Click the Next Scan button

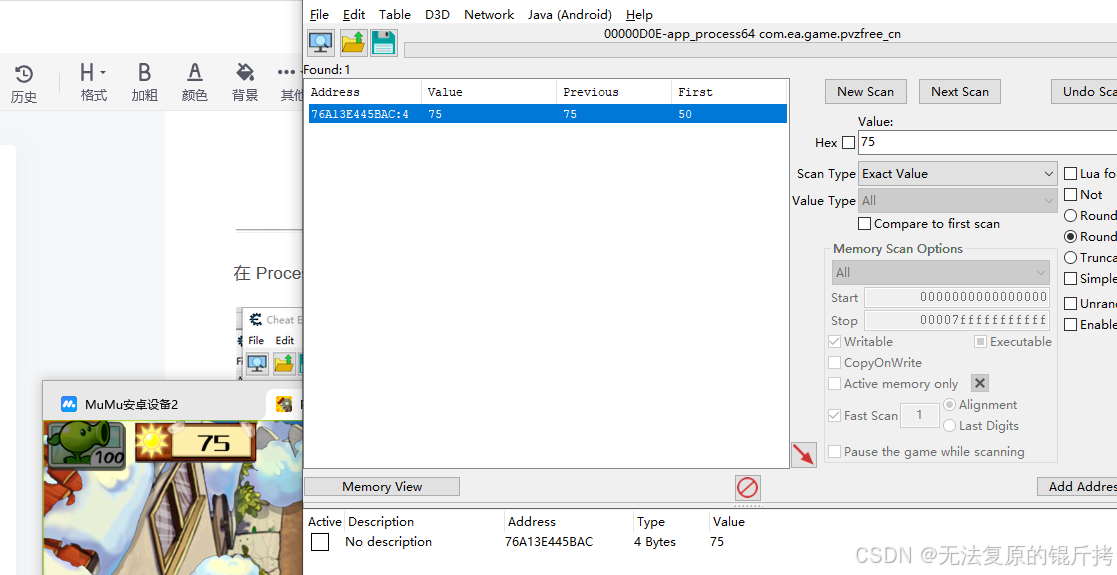click(x=960, y=91)
